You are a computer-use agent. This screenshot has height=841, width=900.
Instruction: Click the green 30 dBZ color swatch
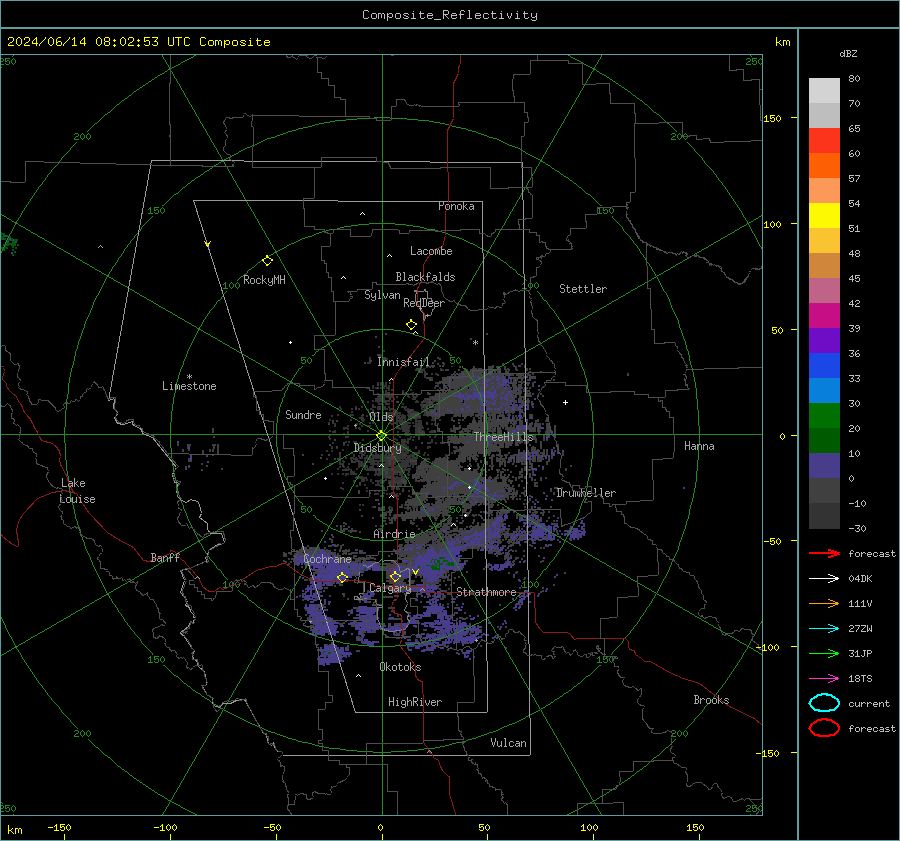pyautogui.click(x=824, y=415)
